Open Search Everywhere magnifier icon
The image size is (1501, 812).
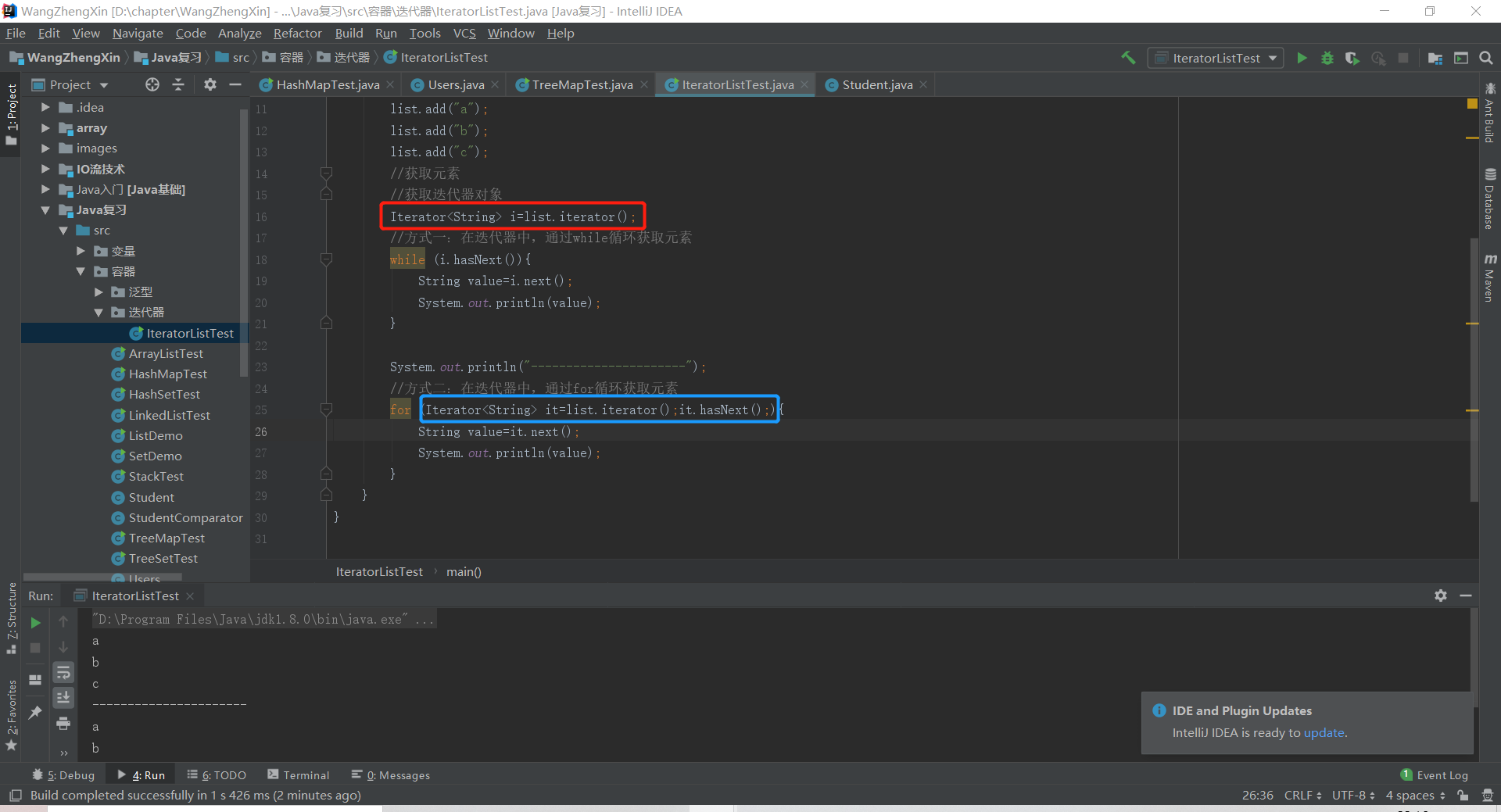(1486, 58)
